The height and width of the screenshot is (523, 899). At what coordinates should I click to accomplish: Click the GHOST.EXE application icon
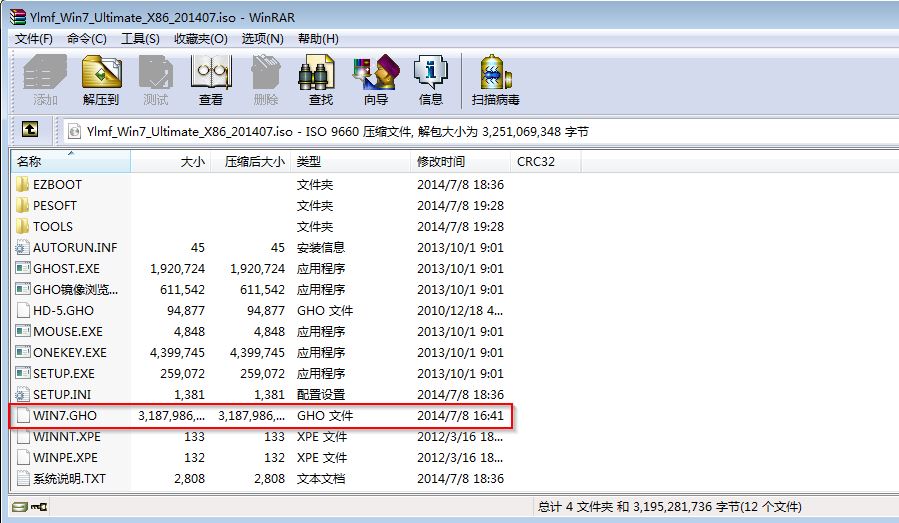point(23,268)
